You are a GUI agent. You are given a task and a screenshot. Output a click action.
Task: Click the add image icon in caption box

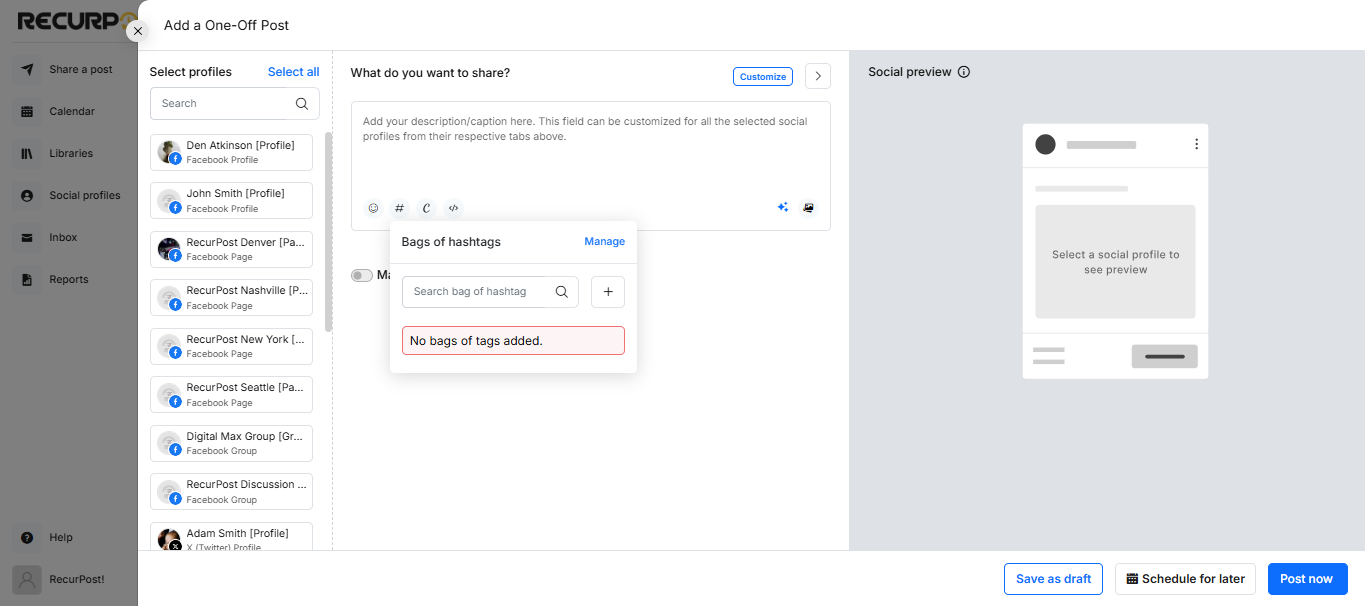809,207
